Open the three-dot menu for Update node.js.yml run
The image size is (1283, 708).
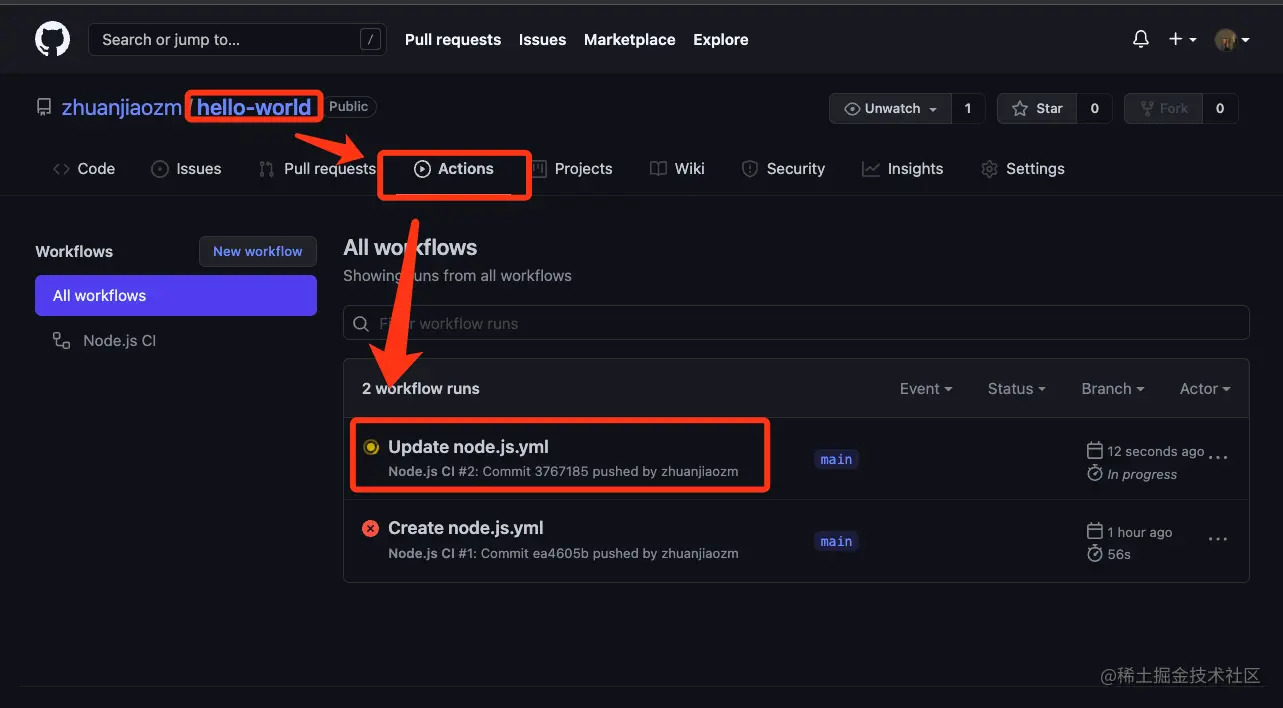pyautogui.click(x=1218, y=457)
